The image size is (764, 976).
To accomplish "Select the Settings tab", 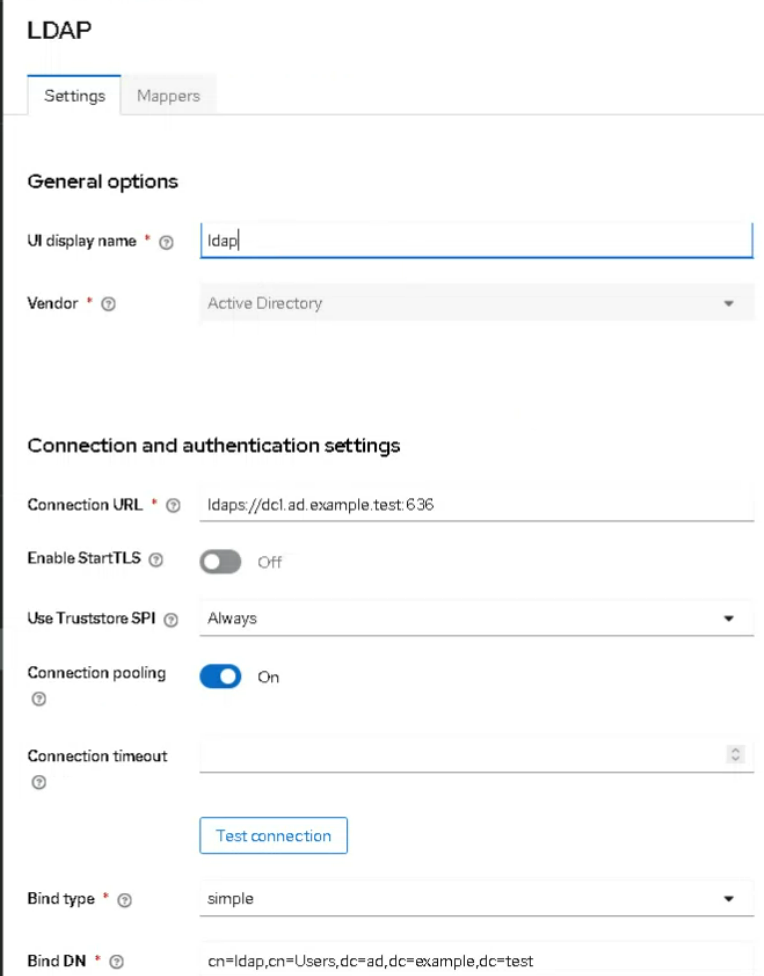I will (75, 96).
